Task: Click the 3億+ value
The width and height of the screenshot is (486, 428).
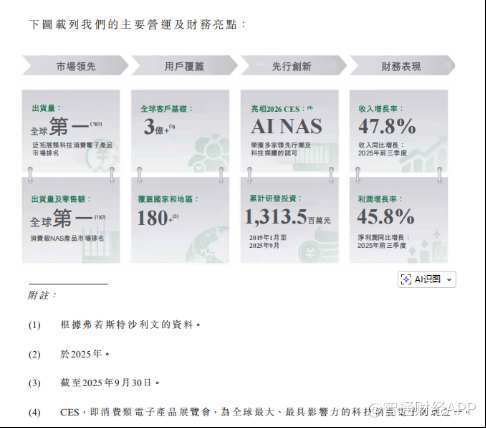Action: tap(159, 127)
